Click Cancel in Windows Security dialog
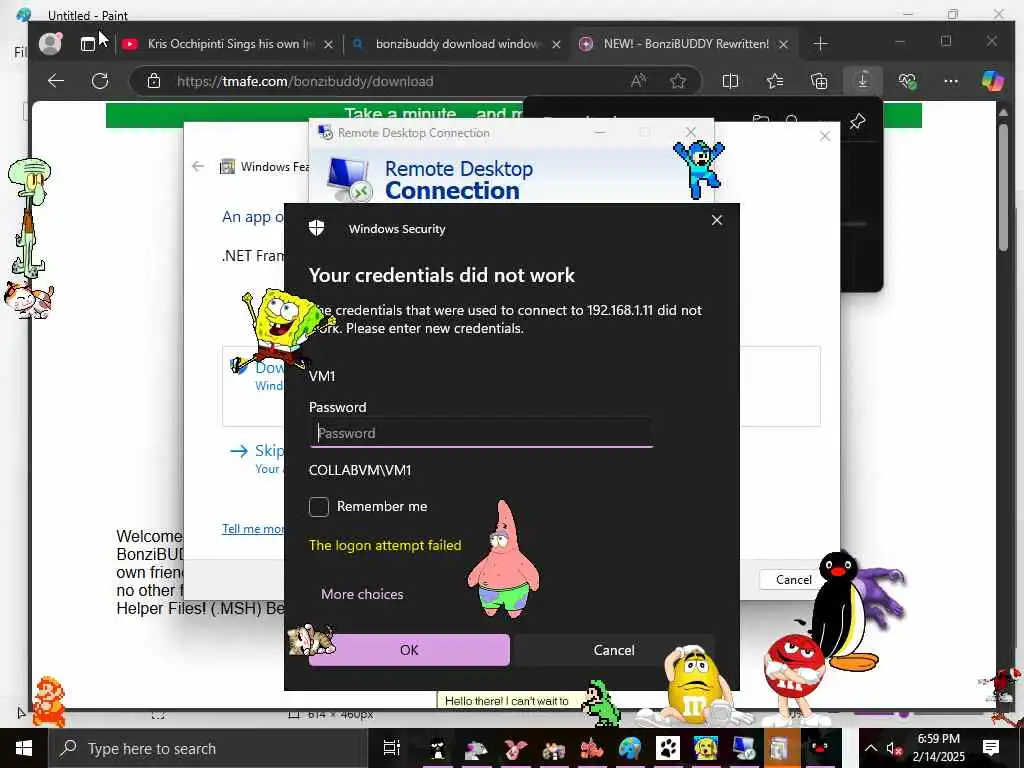The image size is (1024, 768). click(x=614, y=650)
